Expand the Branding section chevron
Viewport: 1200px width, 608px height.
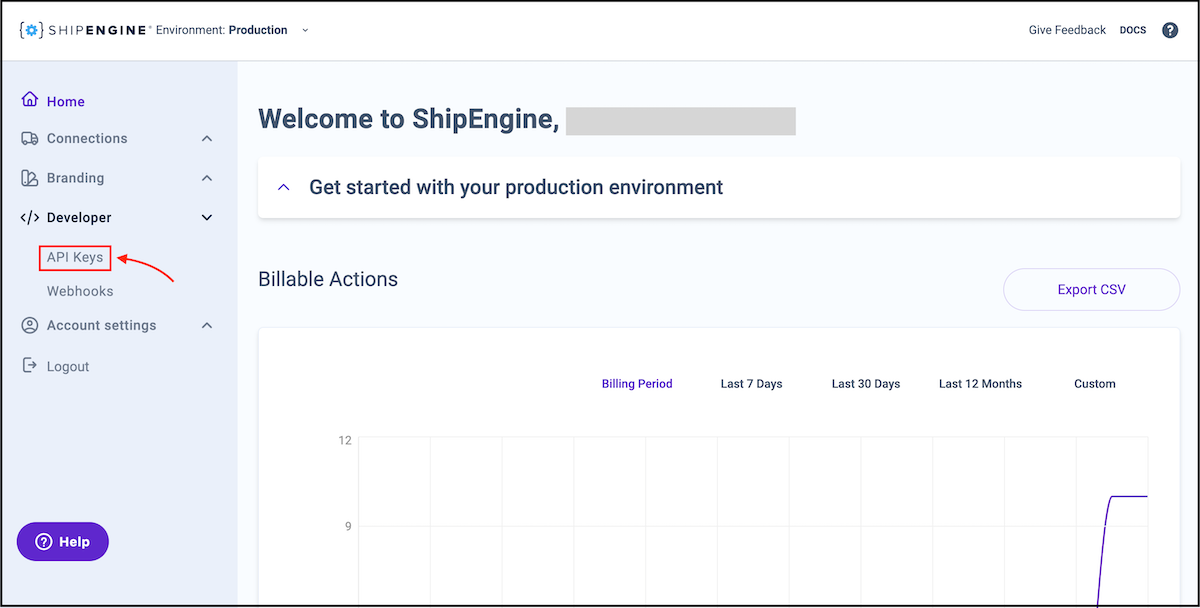pos(207,178)
